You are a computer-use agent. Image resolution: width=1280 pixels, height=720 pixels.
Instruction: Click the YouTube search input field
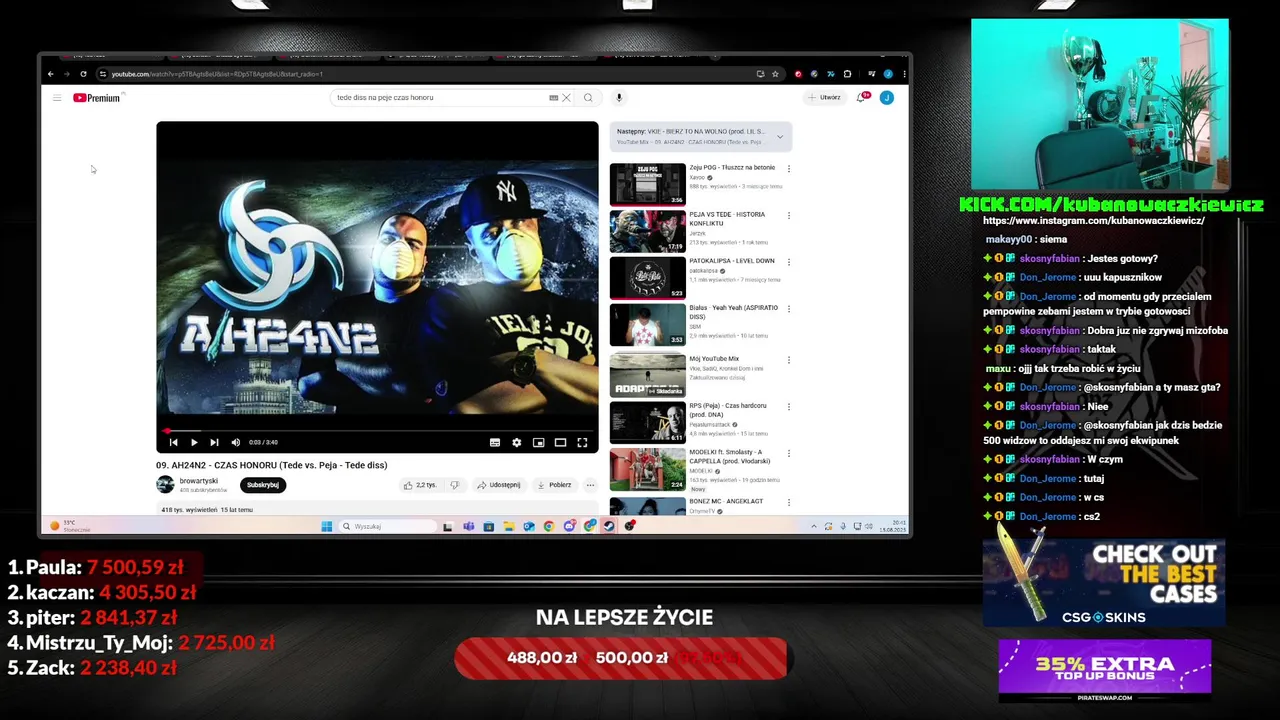440,98
